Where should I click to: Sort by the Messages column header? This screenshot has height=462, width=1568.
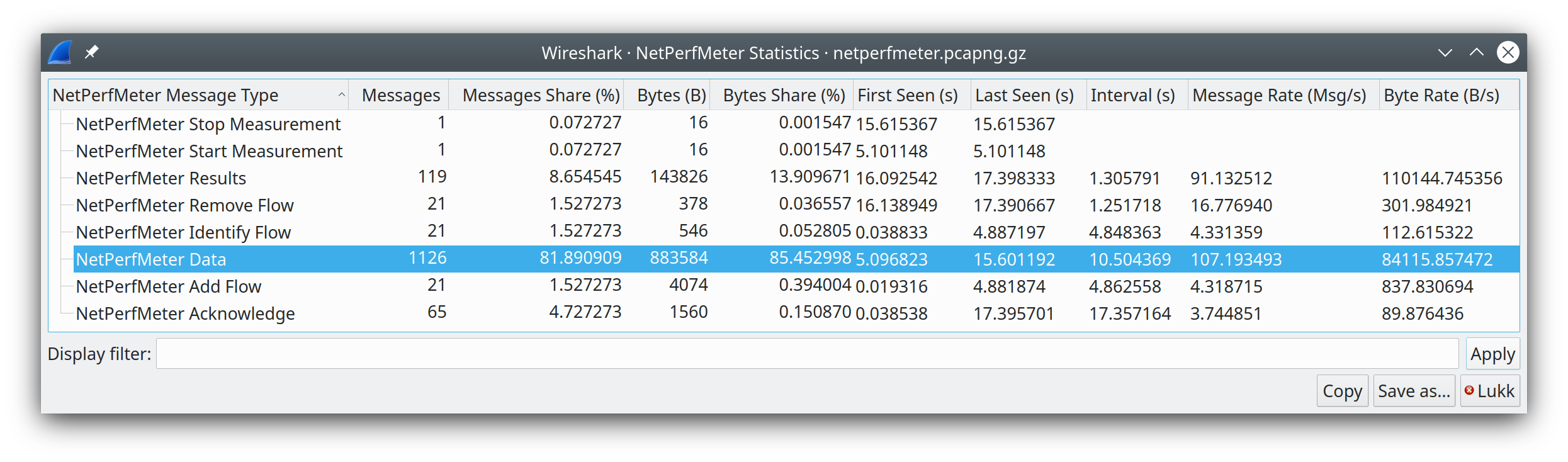pyautogui.click(x=400, y=95)
